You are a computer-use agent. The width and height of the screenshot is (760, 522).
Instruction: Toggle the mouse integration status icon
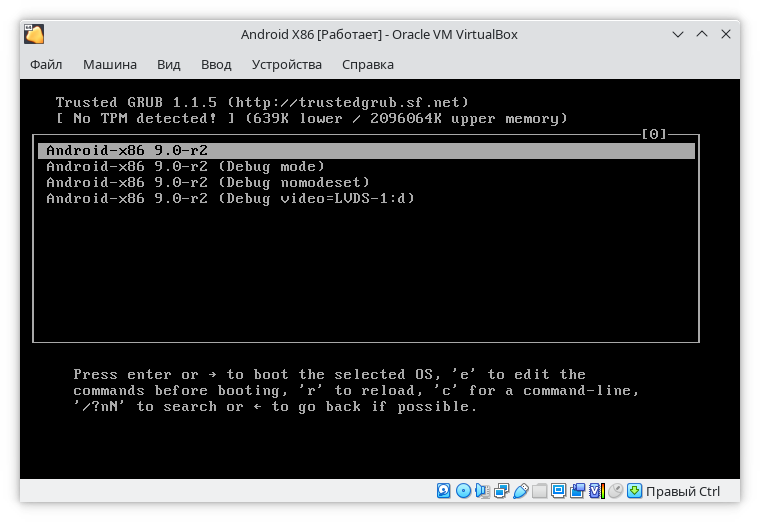(616, 491)
